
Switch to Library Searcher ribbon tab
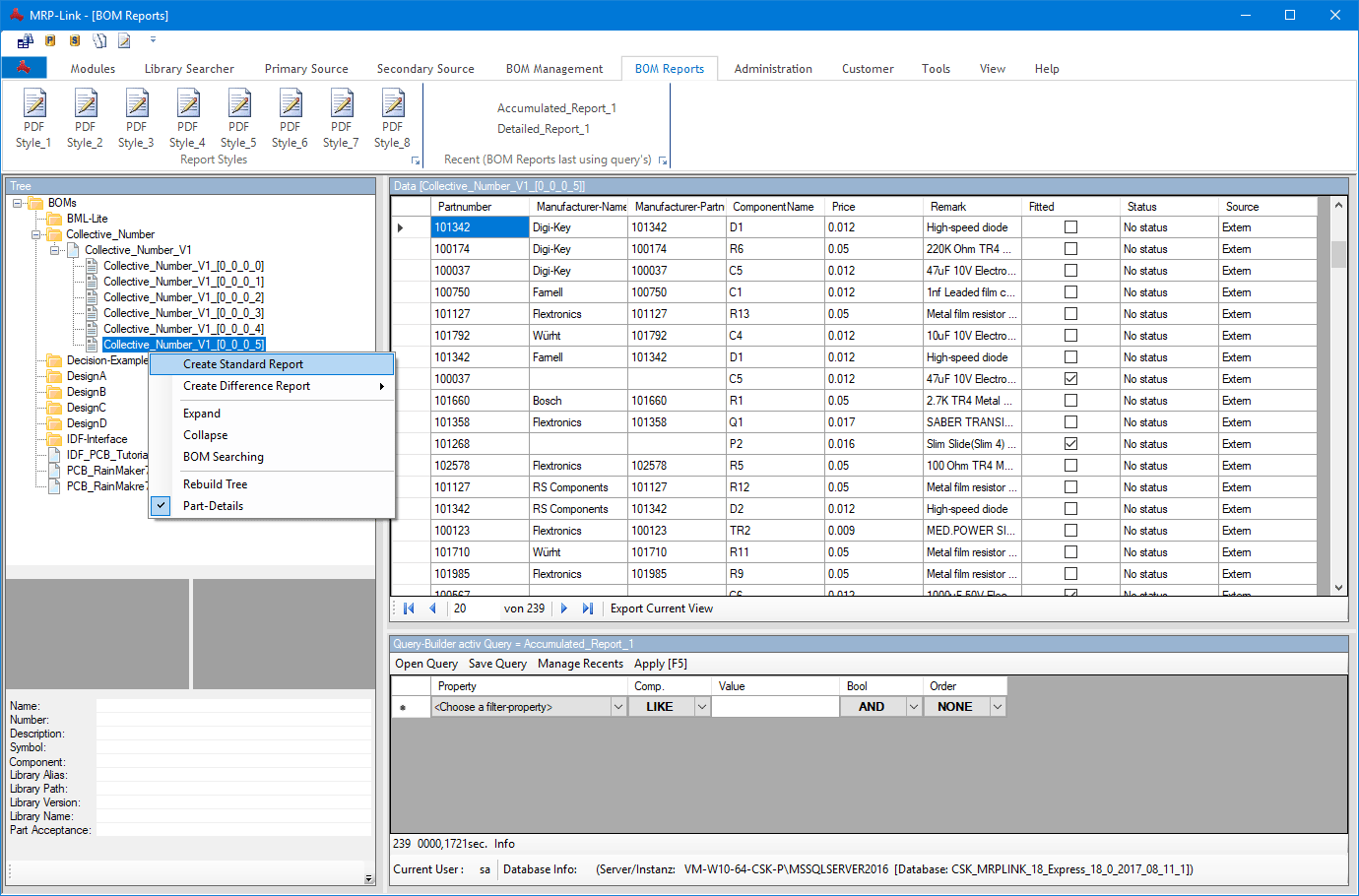189,69
